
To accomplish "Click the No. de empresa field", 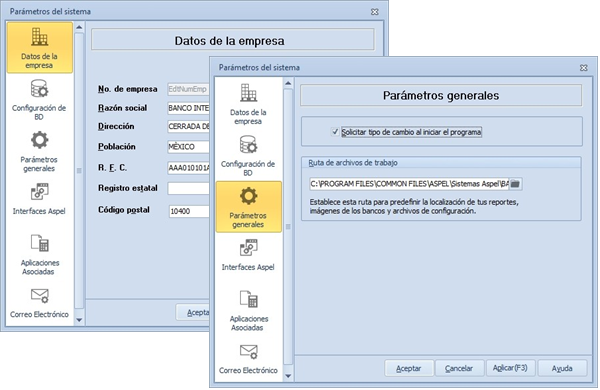I will tap(188, 89).
